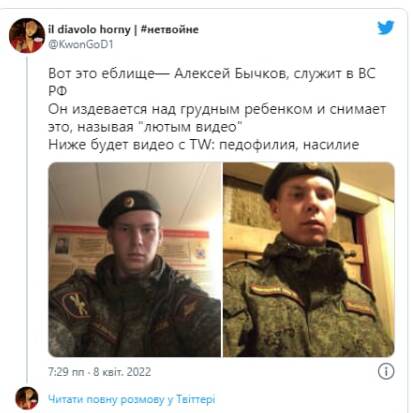Select the #нетвойне tag in name
The width and height of the screenshot is (411, 413).
pyautogui.click(x=170, y=29)
